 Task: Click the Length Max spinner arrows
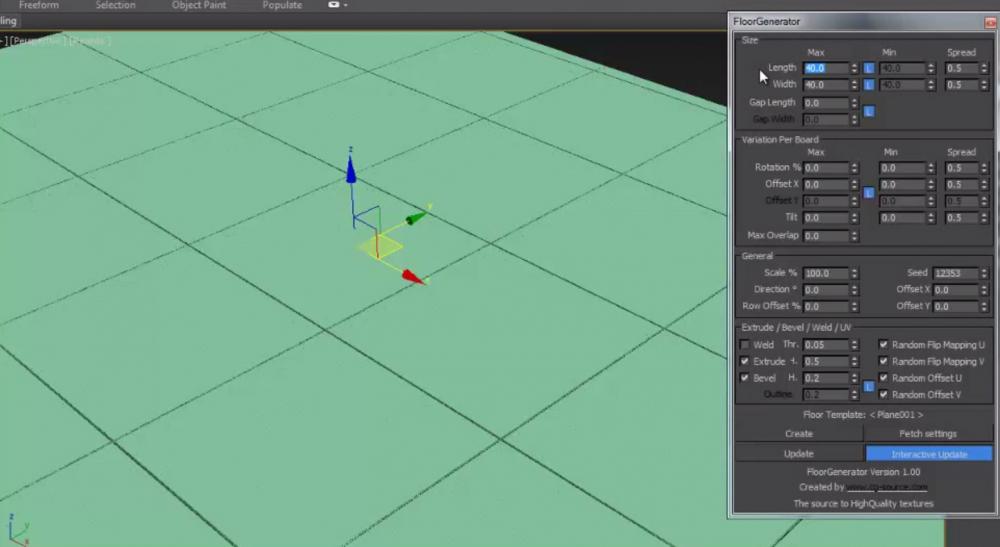click(x=855, y=68)
